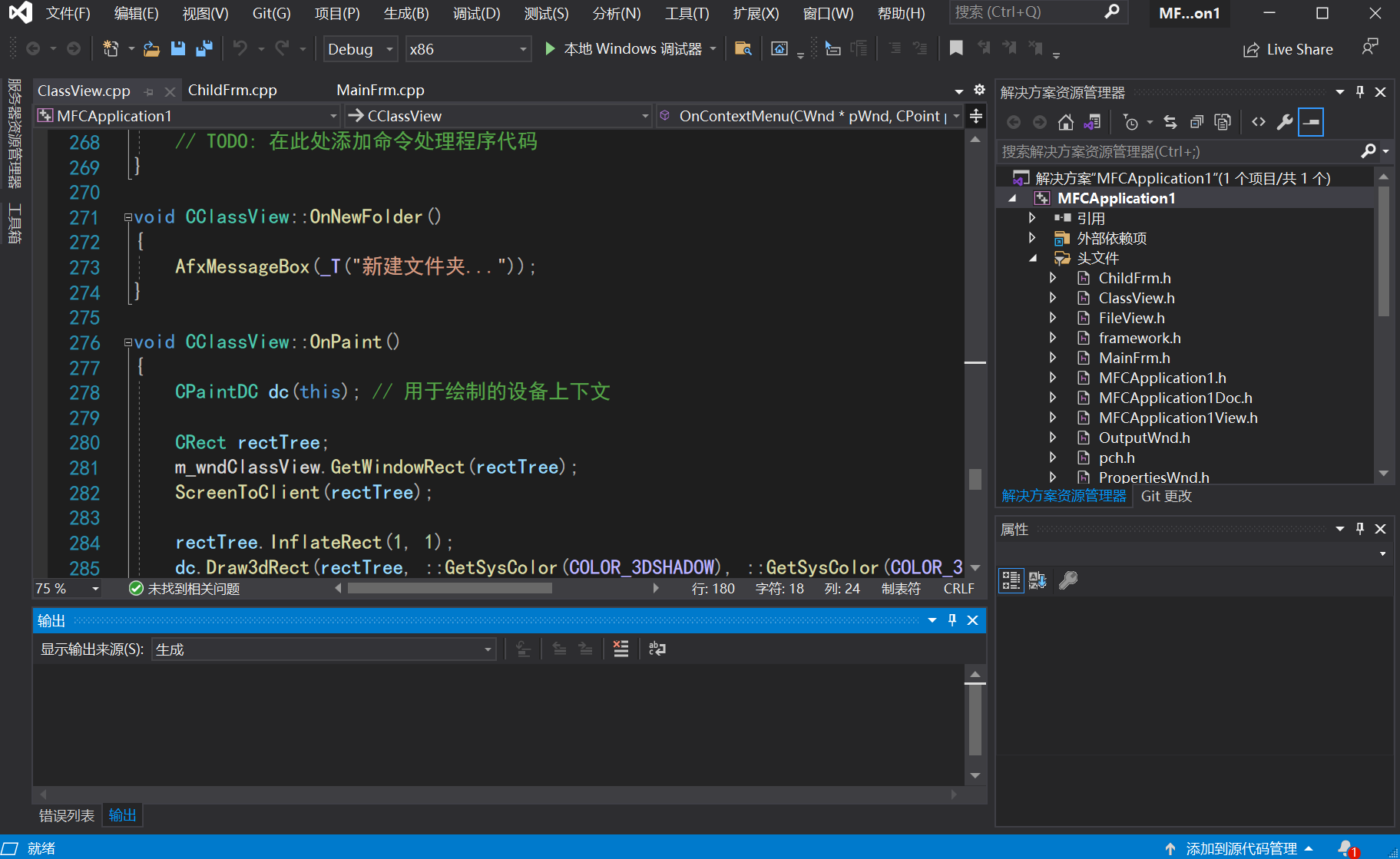Collapse all in Solution Explorer
Screen dimensions: 1400x859
point(1196,122)
